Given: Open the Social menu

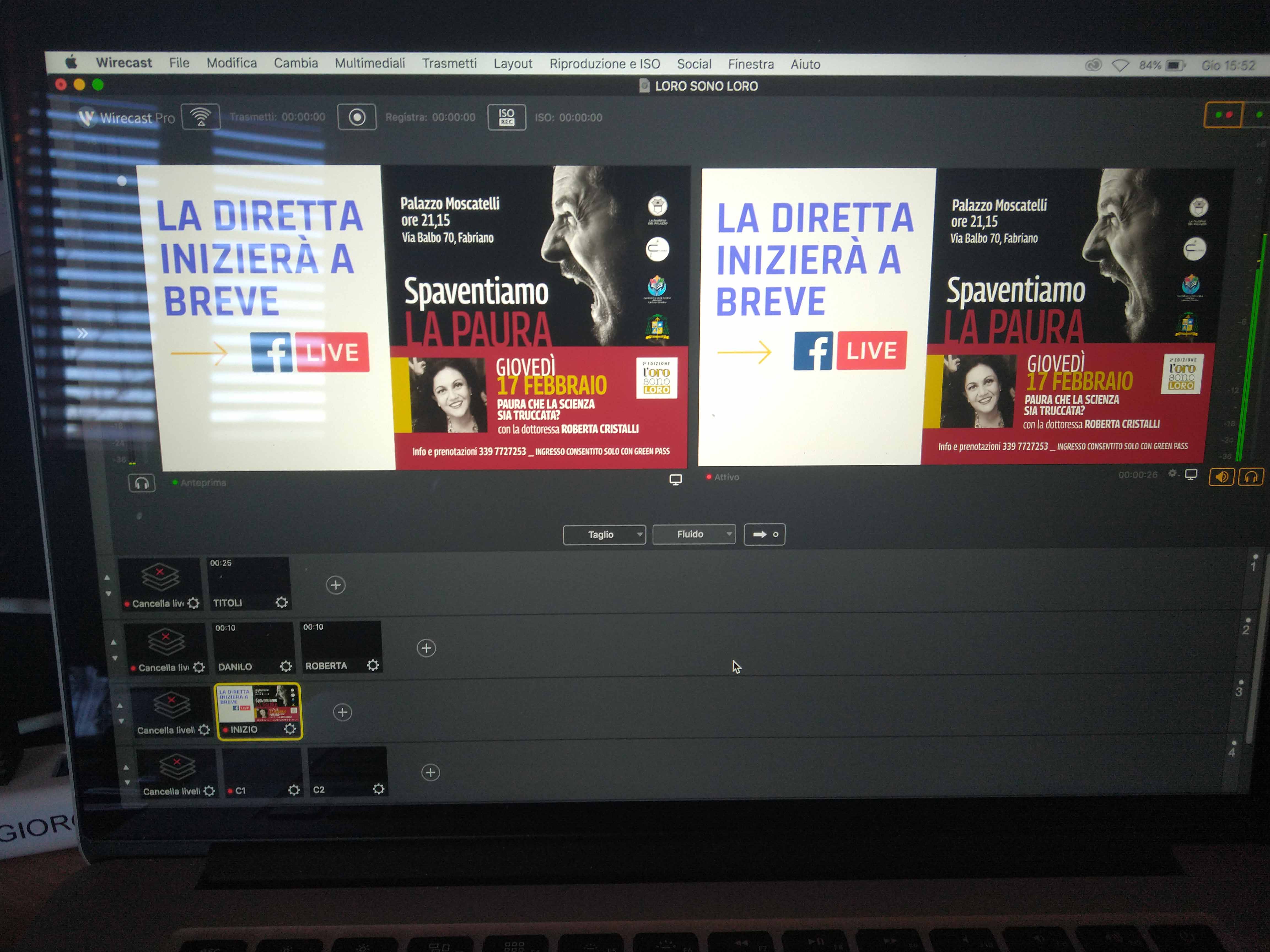Looking at the screenshot, I should click(x=694, y=64).
